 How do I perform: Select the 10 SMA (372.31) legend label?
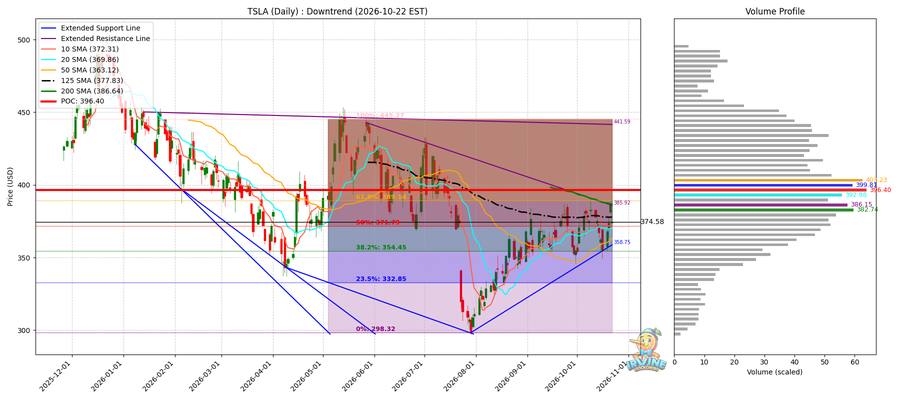pyautogui.click(x=88, y=49)
